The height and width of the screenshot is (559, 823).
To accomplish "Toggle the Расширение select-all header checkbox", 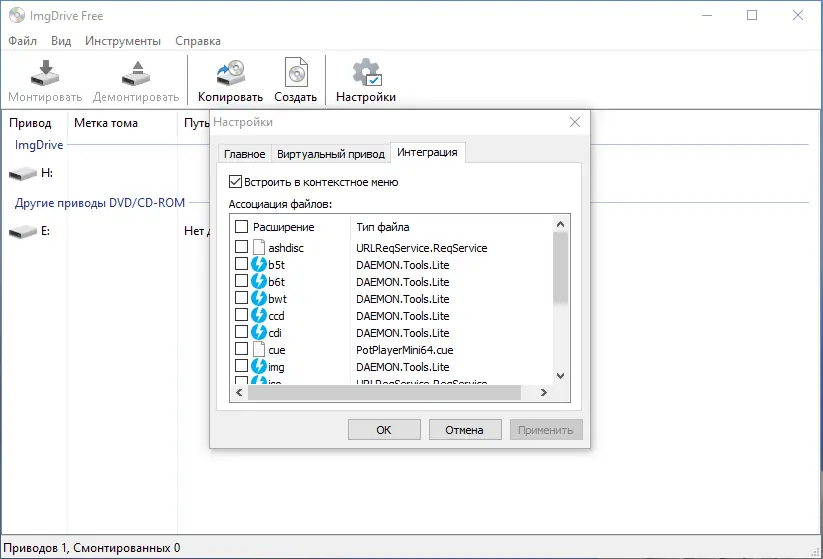I will point(241,227).
